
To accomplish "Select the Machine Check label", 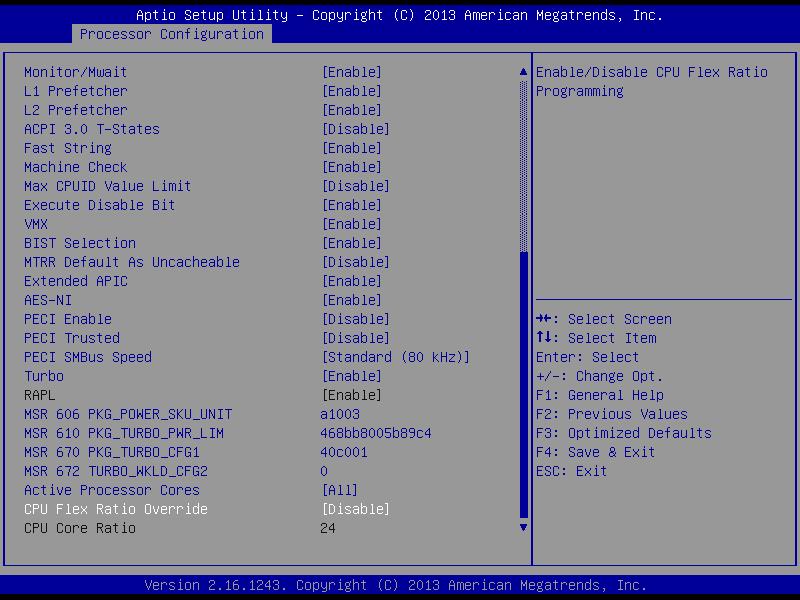I will 76,167.
